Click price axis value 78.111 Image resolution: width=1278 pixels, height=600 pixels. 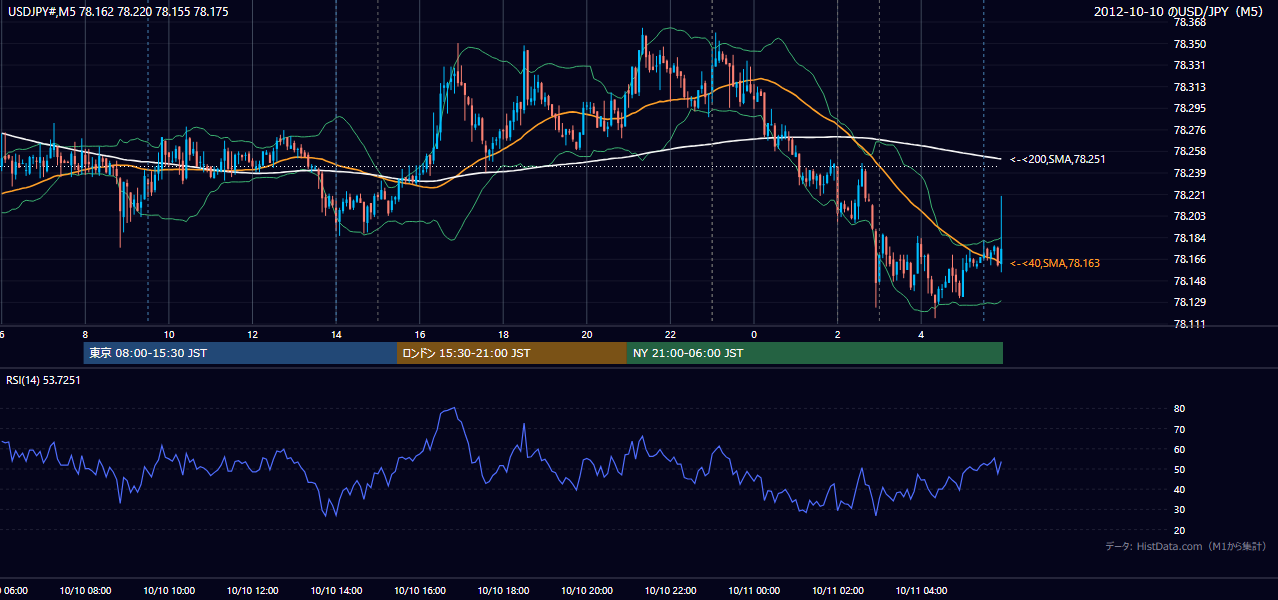pyautogui.click(x=1190, y=324)
